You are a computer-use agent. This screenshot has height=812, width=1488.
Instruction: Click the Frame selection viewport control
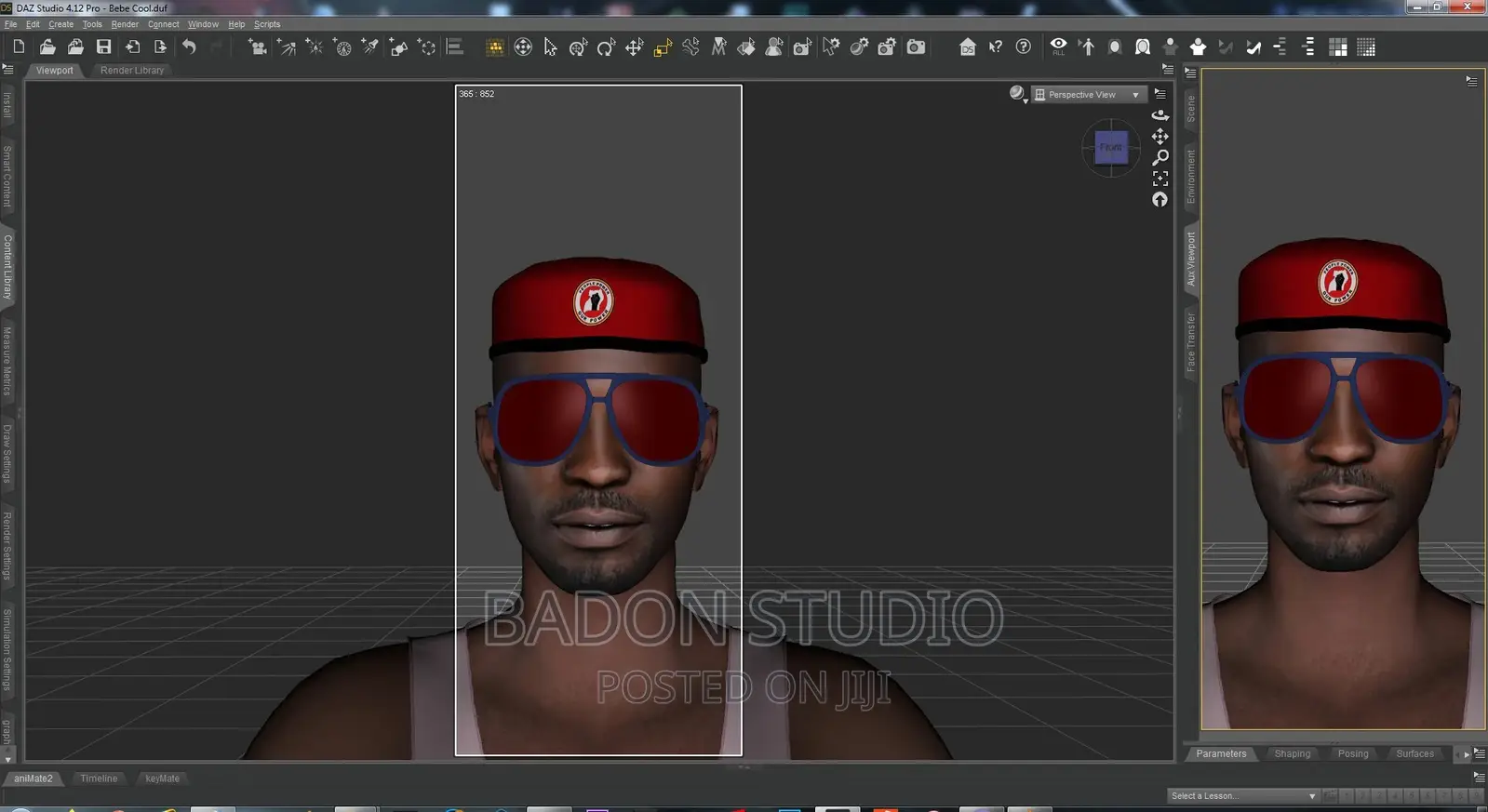(x=1160, y=179)
